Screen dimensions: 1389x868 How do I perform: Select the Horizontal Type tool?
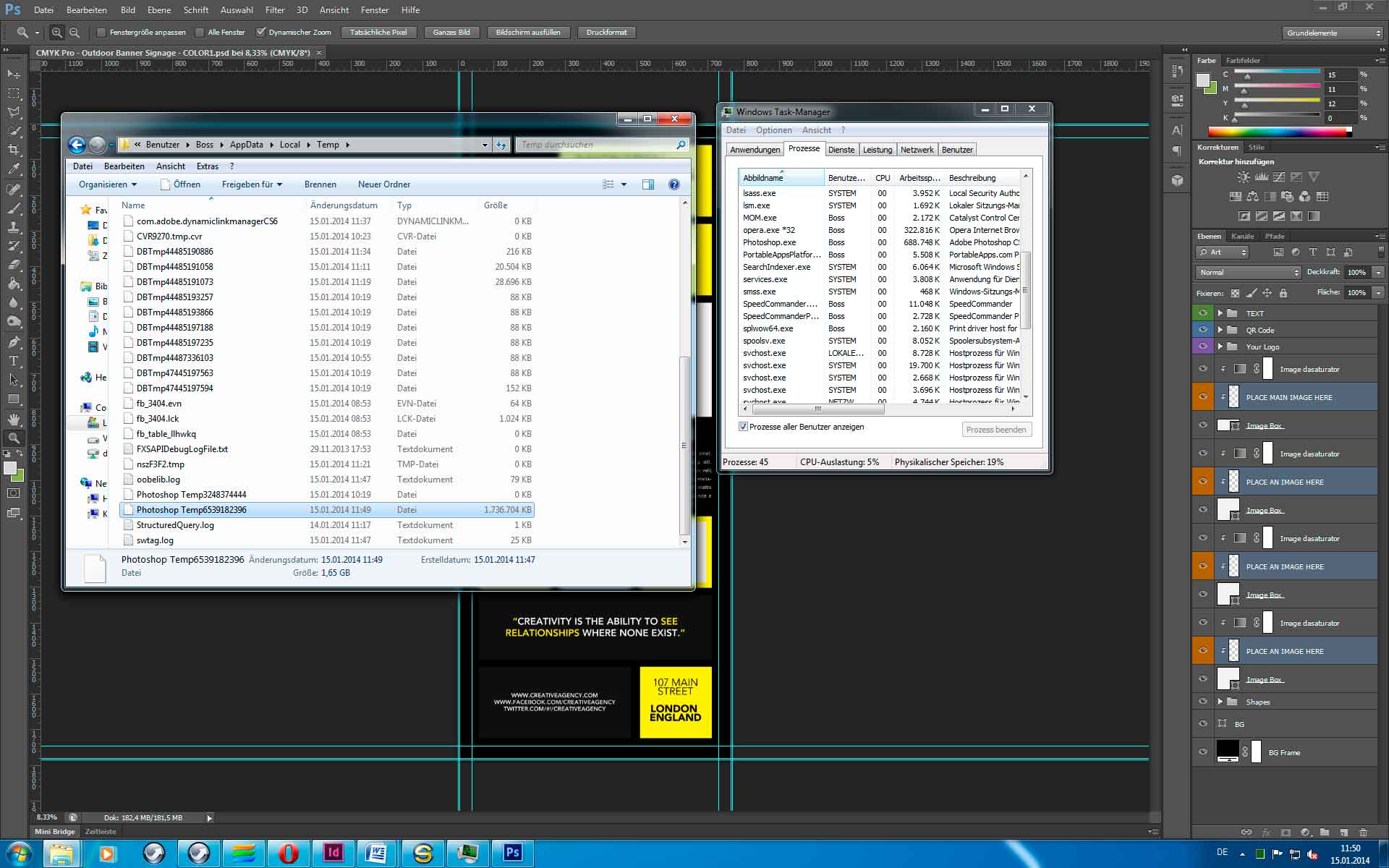pyautogui.click(x=14, y=361)
